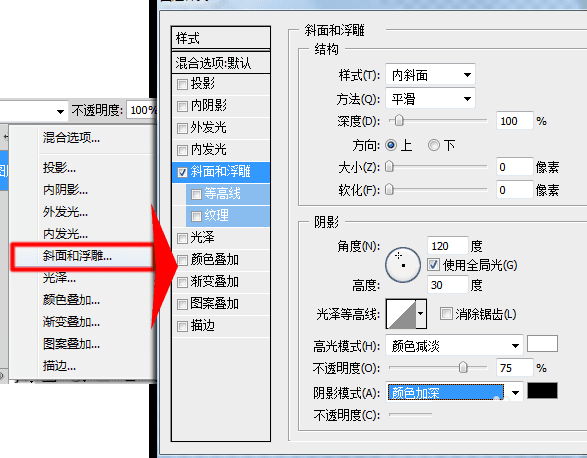Click the black shadow color swatch

click(x=542, y=391)
